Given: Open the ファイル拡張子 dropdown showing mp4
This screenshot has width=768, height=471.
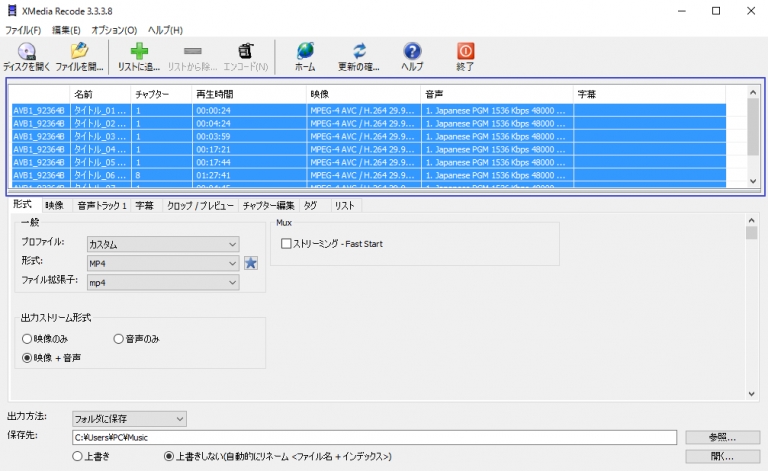Looking at the screenshot, I should click(x=163, y=283).
